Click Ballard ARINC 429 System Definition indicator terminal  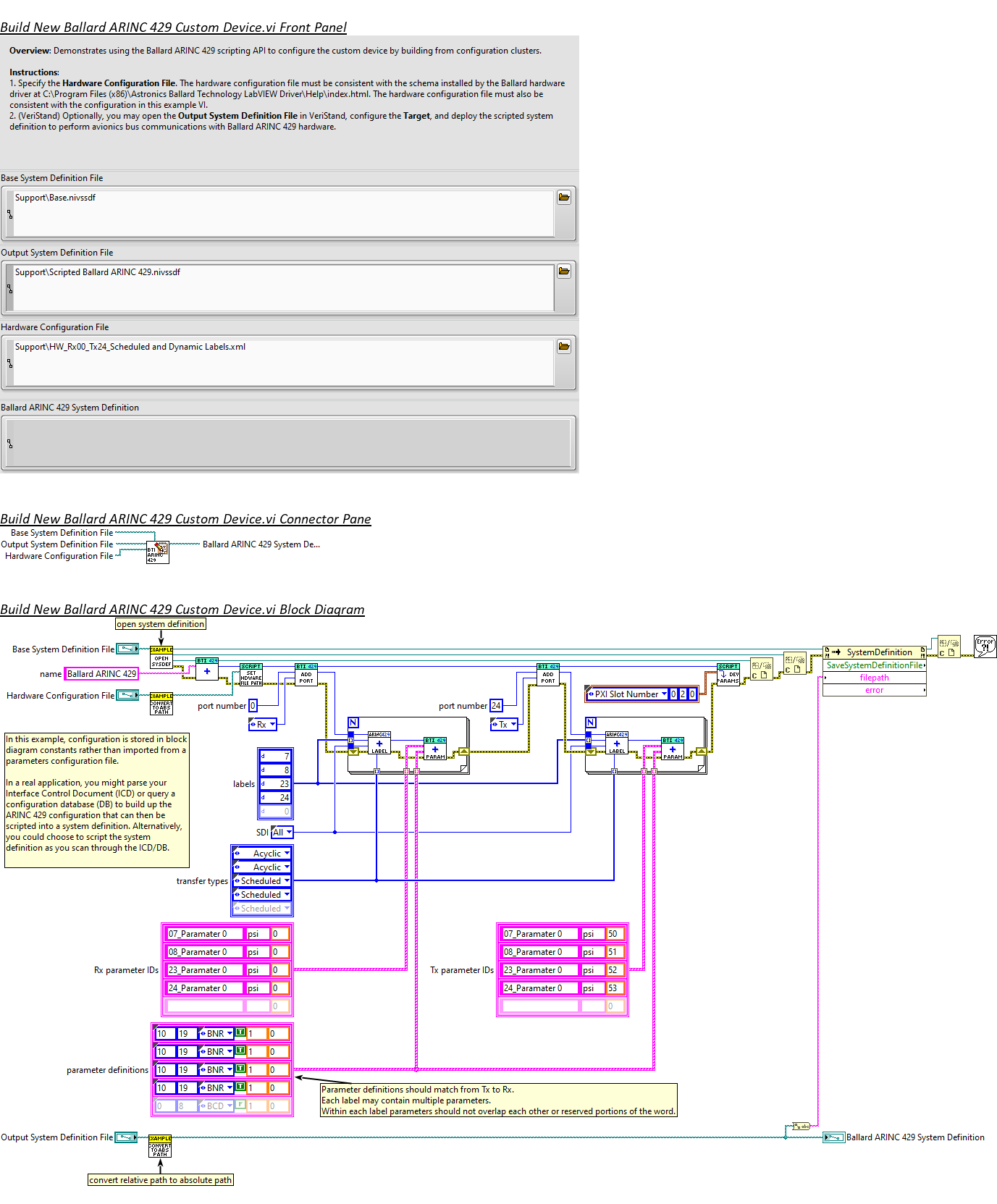[x=834, y=1137]
